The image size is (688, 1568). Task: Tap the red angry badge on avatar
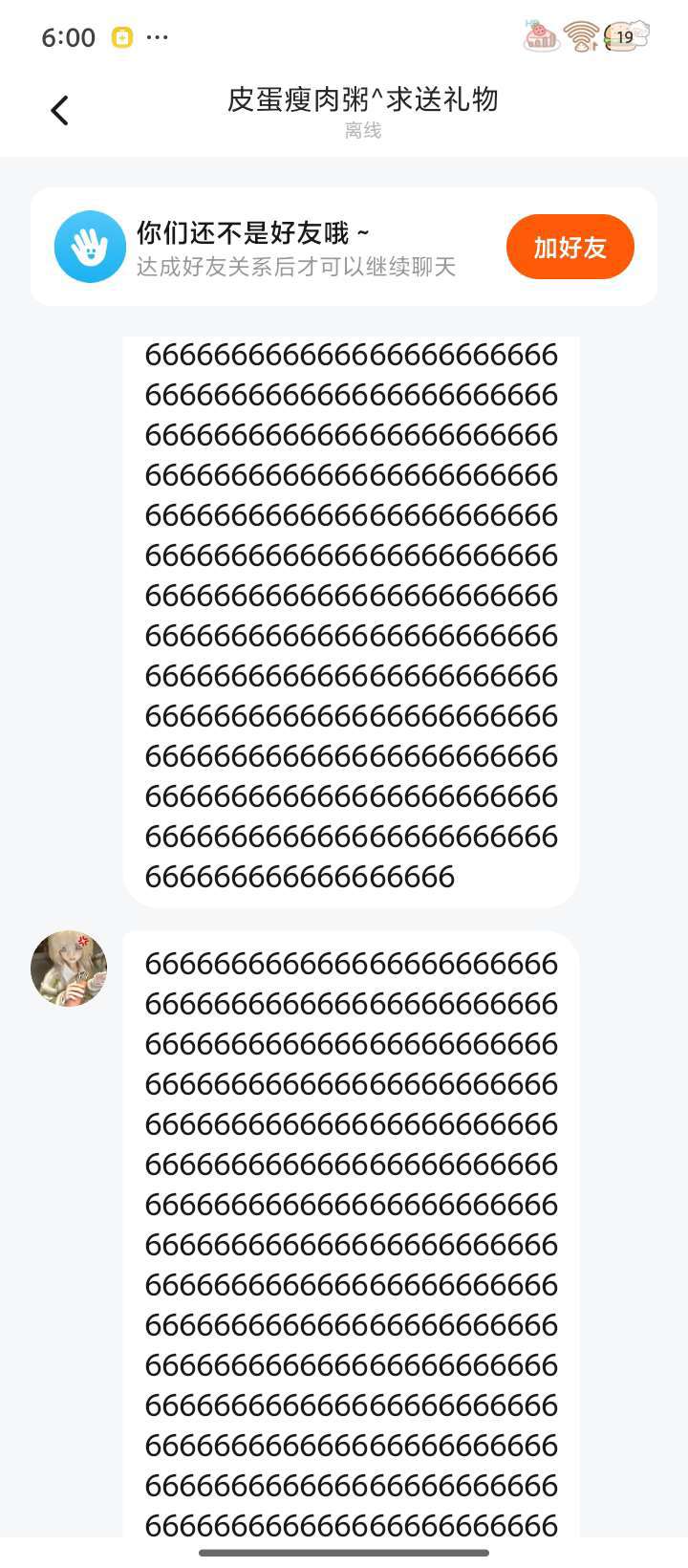pos(84,941)
